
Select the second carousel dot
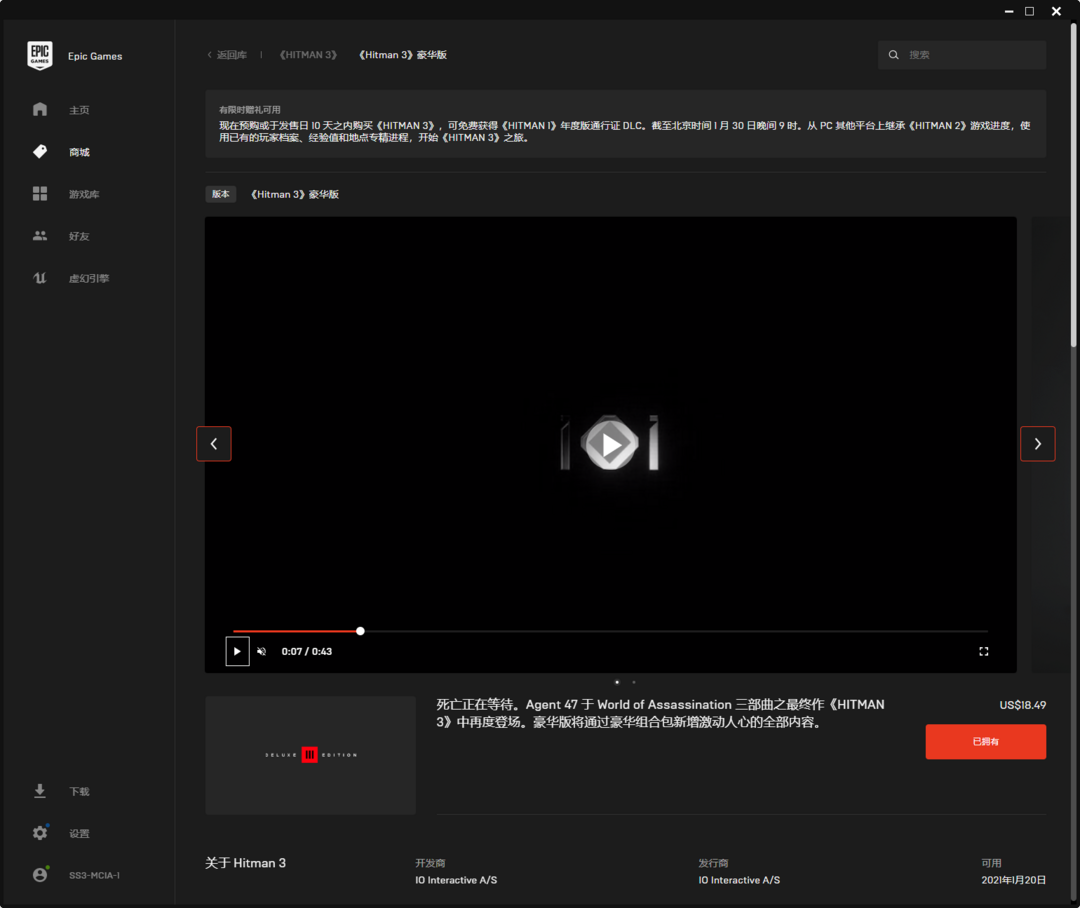point(634,682)
